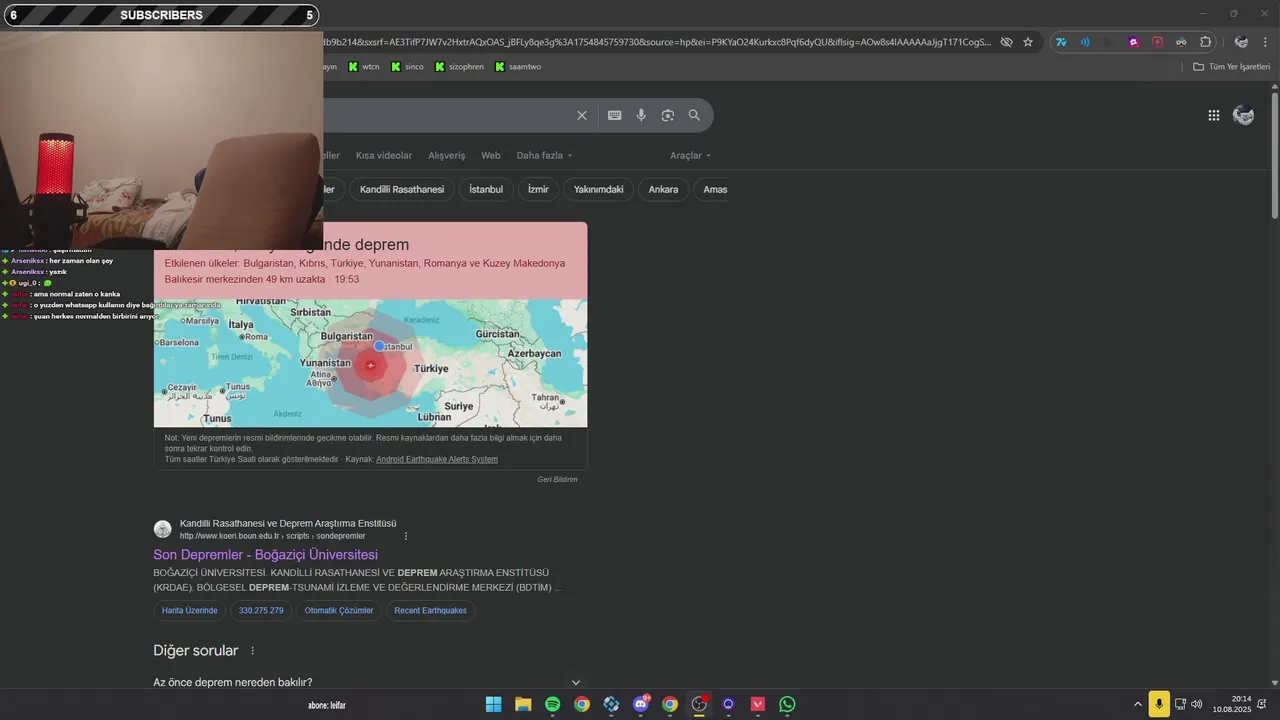Open the sinco Kick bookmark
1280x720 pixels.
[407, 67]
